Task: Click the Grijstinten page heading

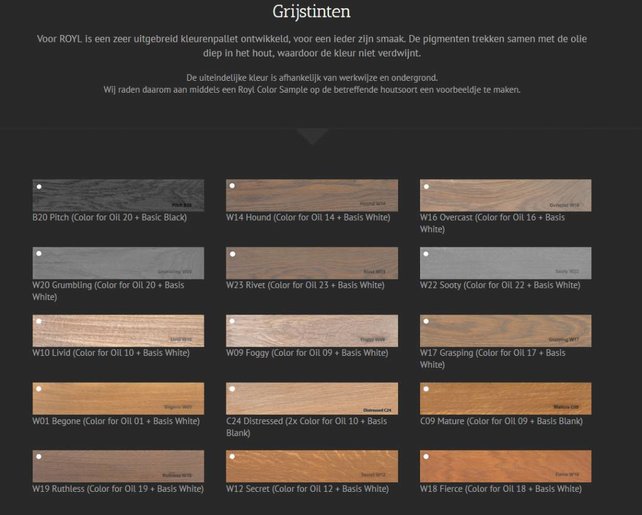Action: pos(310,13)
